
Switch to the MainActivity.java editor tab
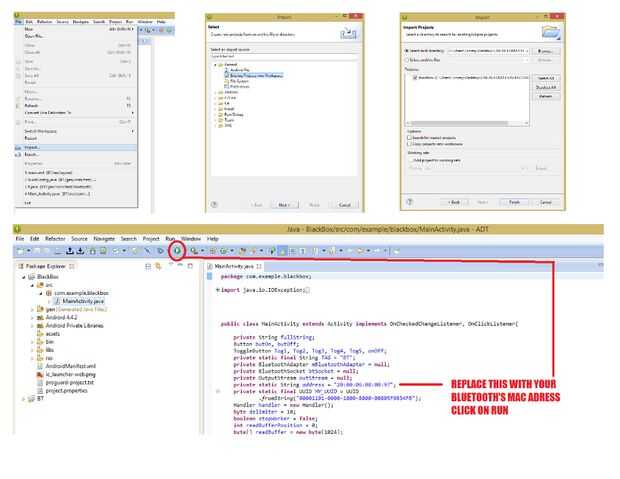[x=234, y=266]
